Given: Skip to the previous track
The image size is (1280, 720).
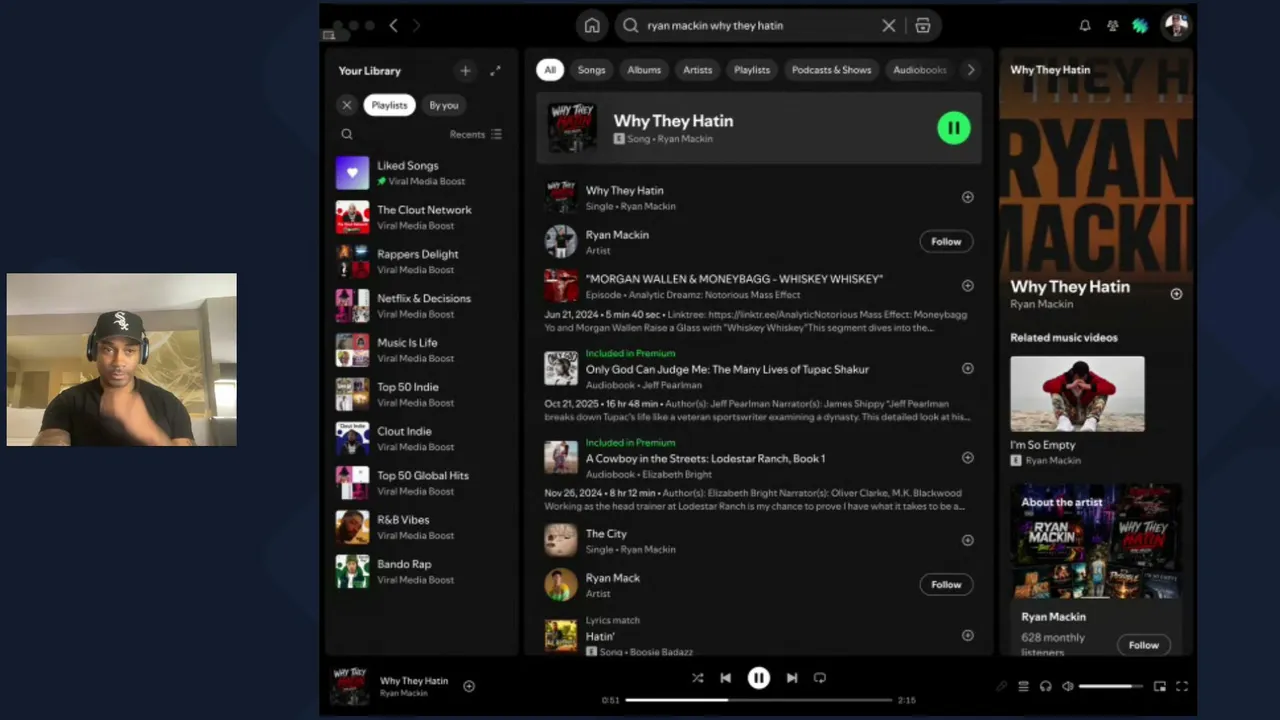Looking at the screenshot, I should click(726, 678).
